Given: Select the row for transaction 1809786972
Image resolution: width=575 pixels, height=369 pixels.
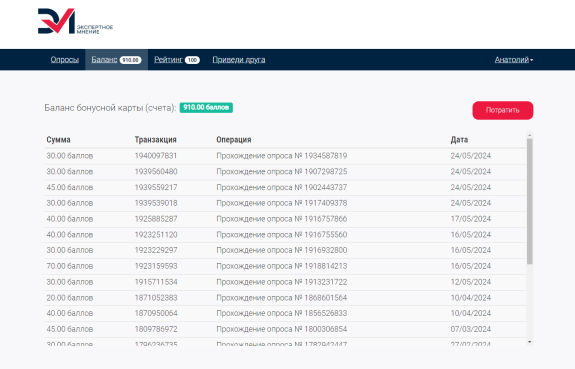Looking at the screenshot, I should (285, 329).
